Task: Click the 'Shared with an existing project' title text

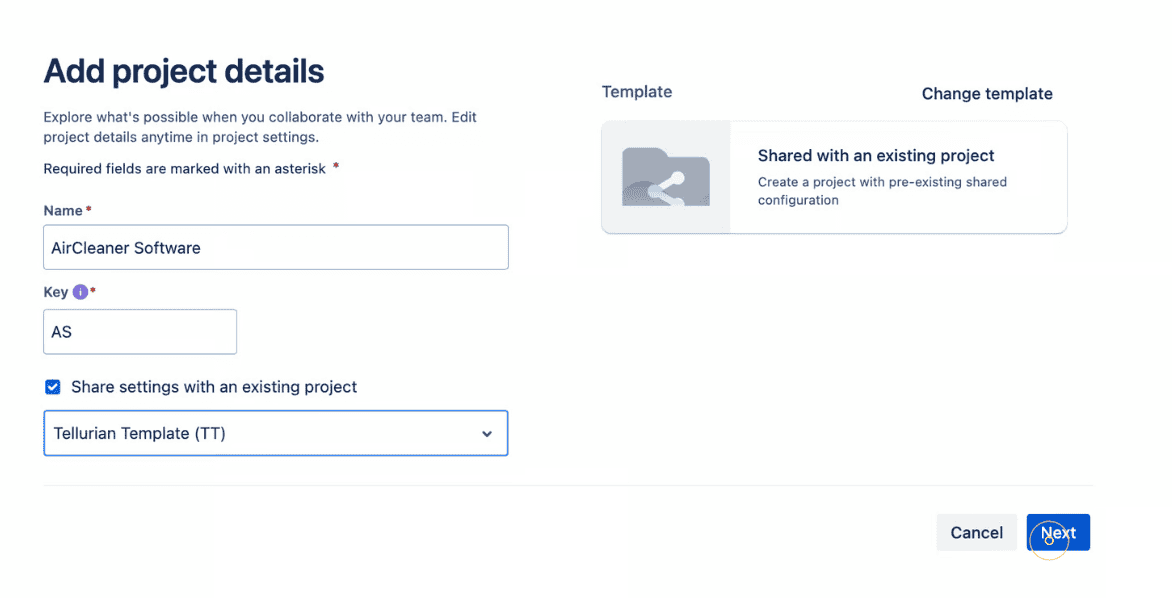Action: pos(876,155)
